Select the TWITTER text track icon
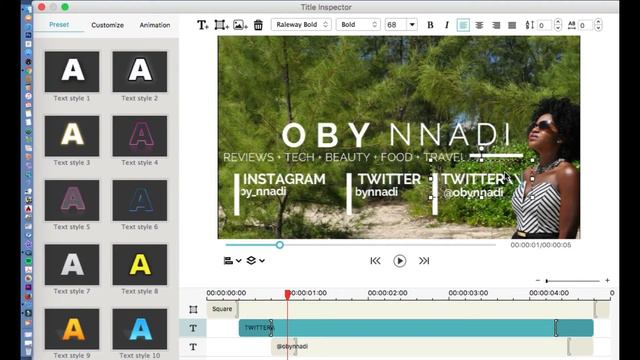The width and height of the screenshot is (640, 360). coord(193,328)
